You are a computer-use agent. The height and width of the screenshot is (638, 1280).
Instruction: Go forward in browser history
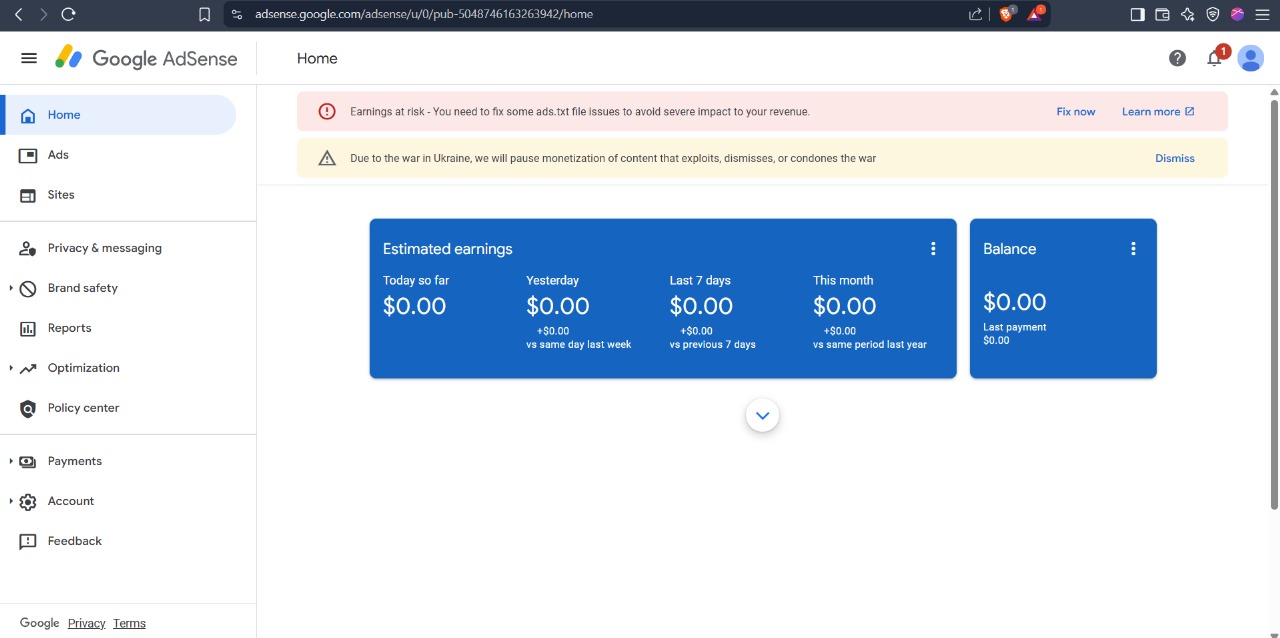tap(42, 14)
